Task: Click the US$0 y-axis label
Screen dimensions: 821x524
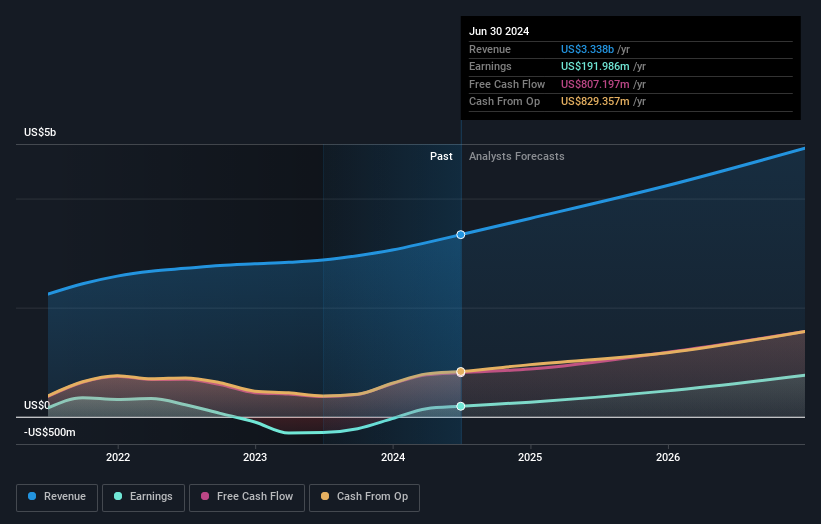Action: pyautogui.click(x=37, y=405)
